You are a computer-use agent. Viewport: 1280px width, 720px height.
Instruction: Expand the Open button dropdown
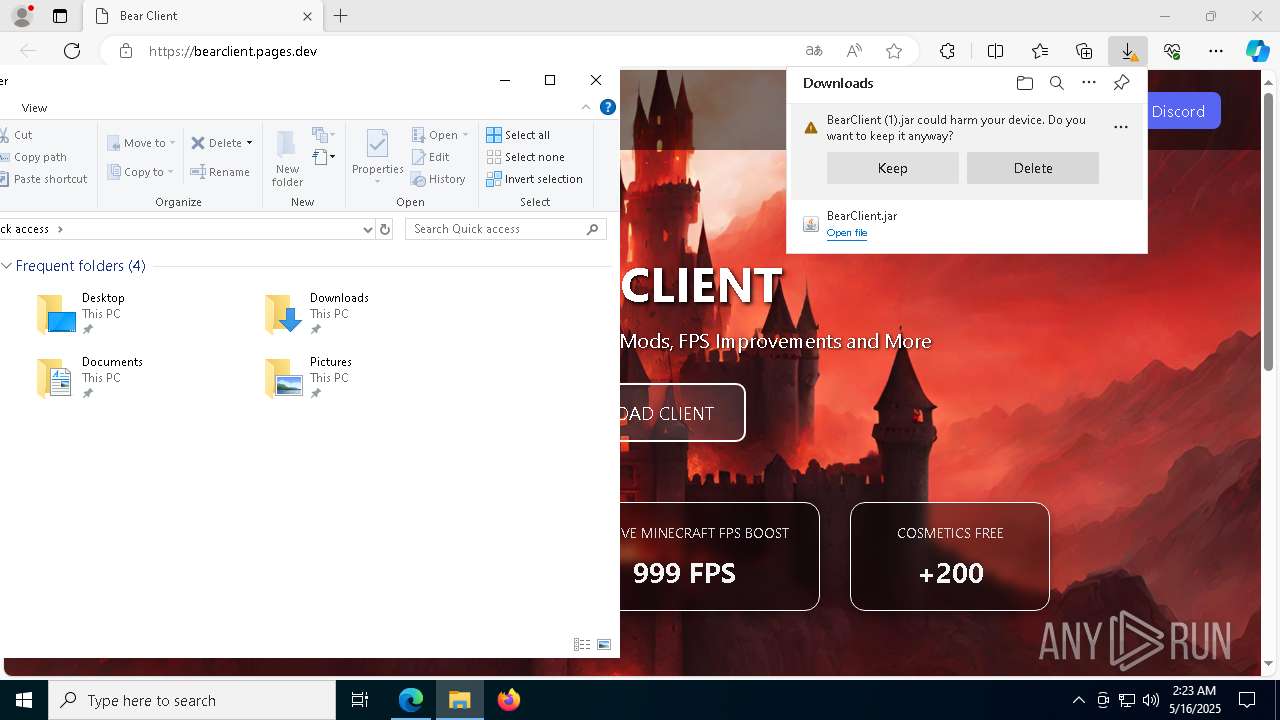tap(465, 135)
